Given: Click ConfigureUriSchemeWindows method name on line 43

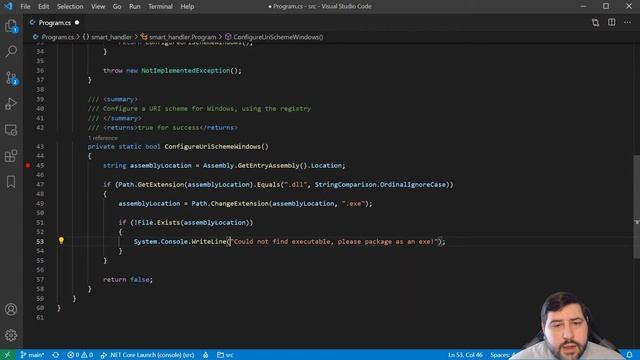Looking at the screenshot, I should click(212, 146).
